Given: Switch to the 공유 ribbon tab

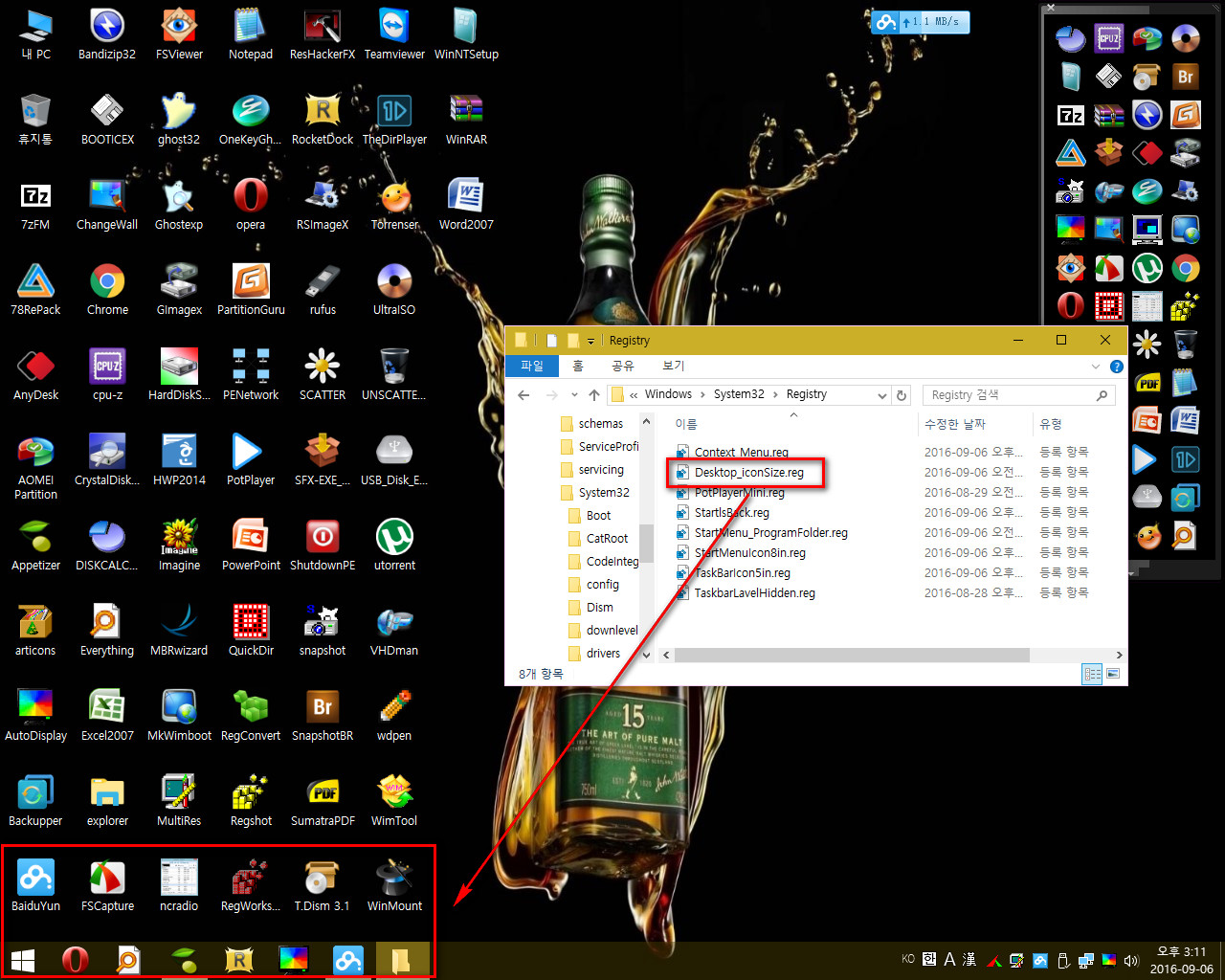Looking at the screenshot, I should [x=623, y=366].
